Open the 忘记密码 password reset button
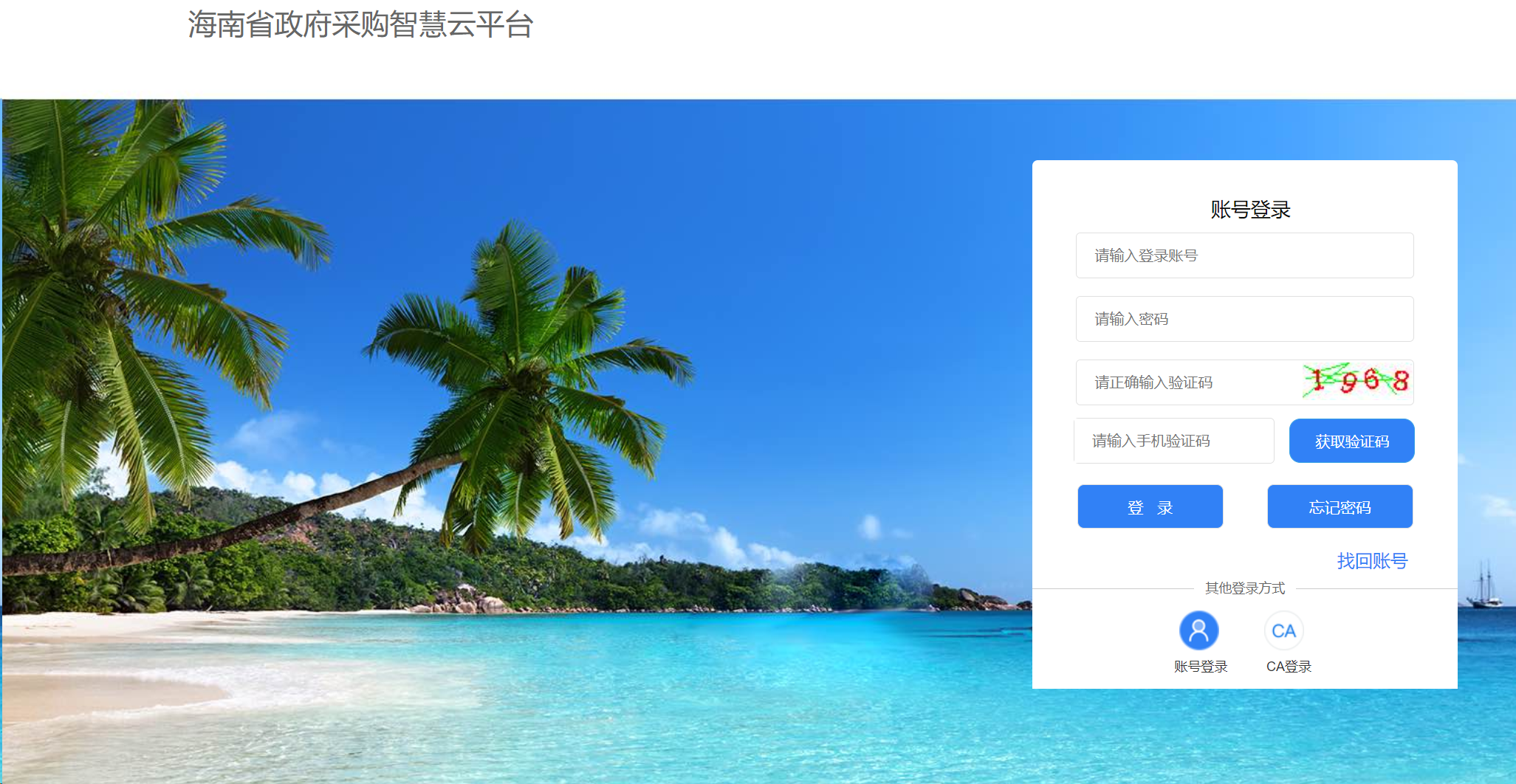The height and width of the screenshot is (784, 1516). 1340,506
